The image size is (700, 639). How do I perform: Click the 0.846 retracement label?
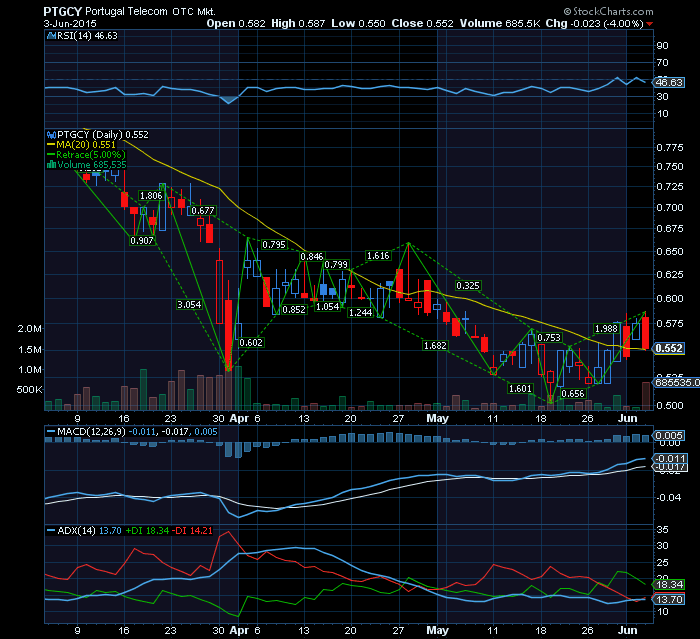(312, 256)
